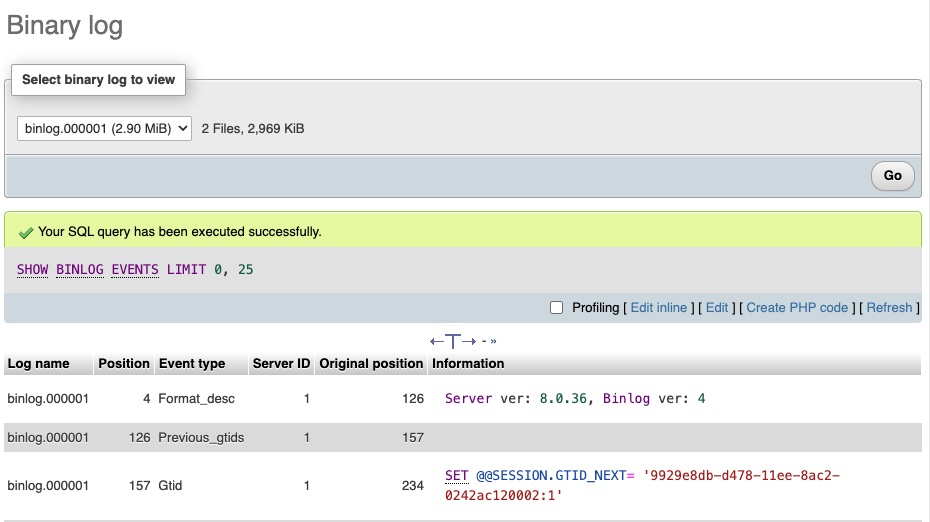The width and height of the screenshot is (930, 522).
Task: Click the success message text
Action: 180,232
